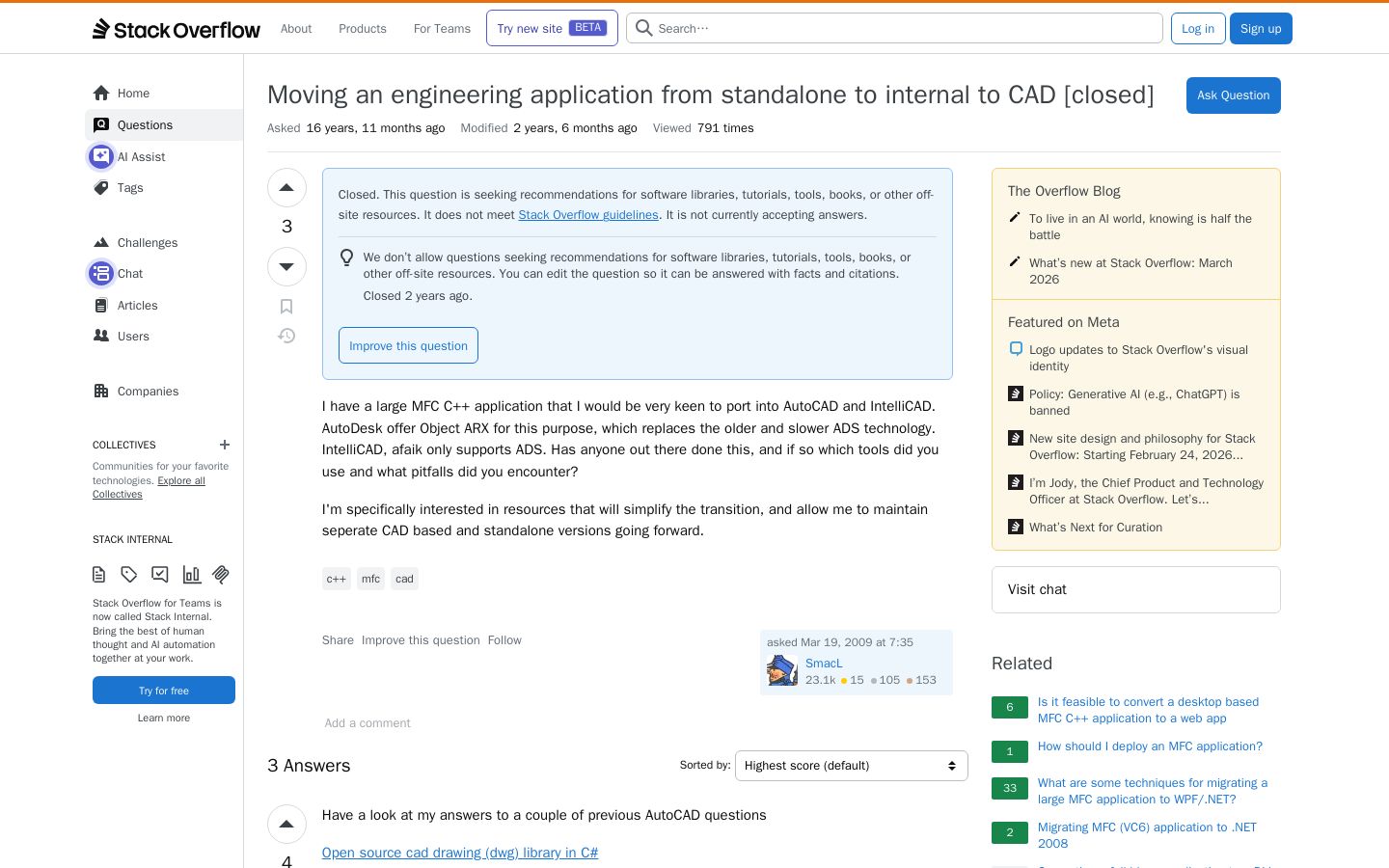Add a collective with plus icon

(225, 445)
